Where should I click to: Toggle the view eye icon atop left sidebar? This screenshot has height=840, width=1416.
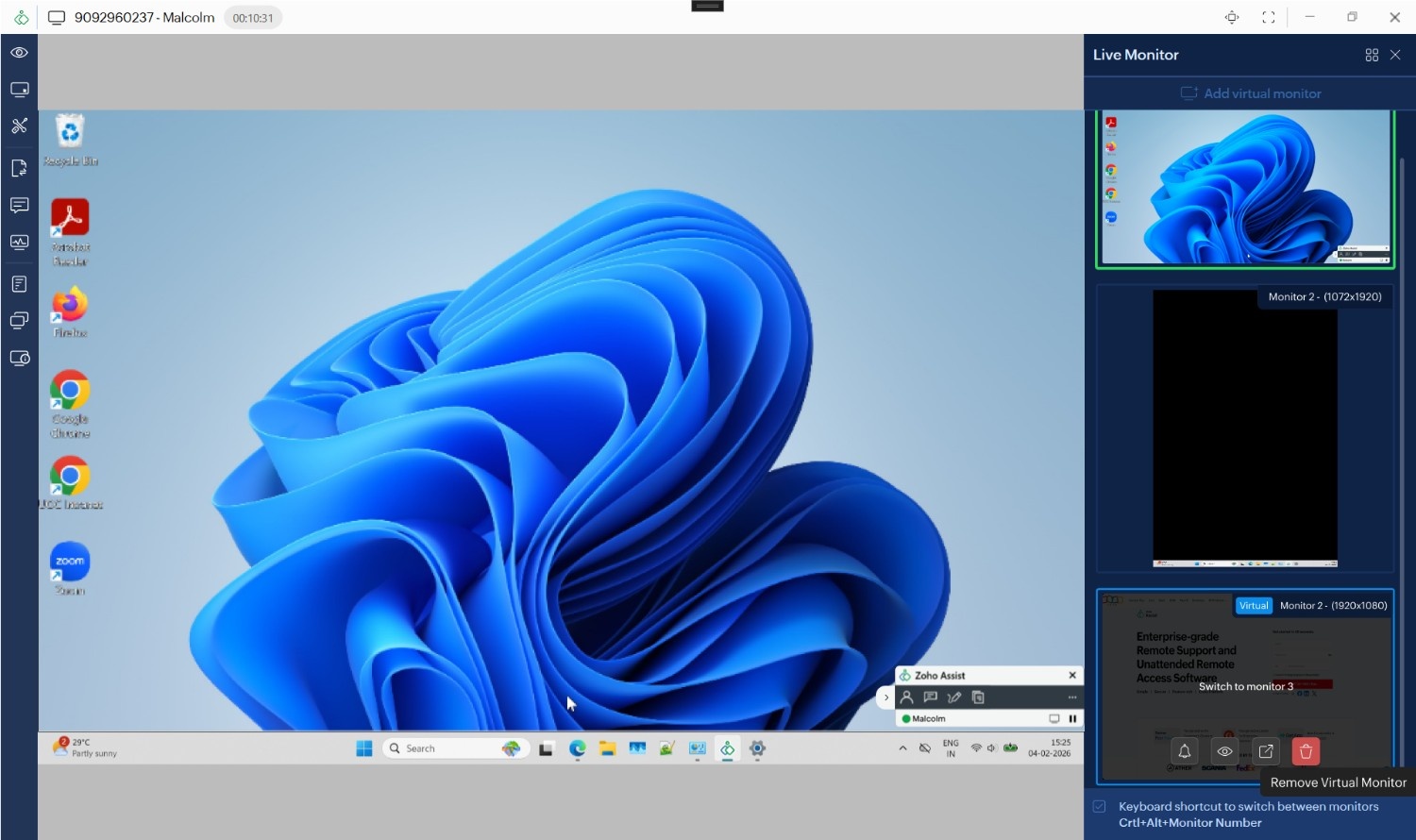pos(19,53)
